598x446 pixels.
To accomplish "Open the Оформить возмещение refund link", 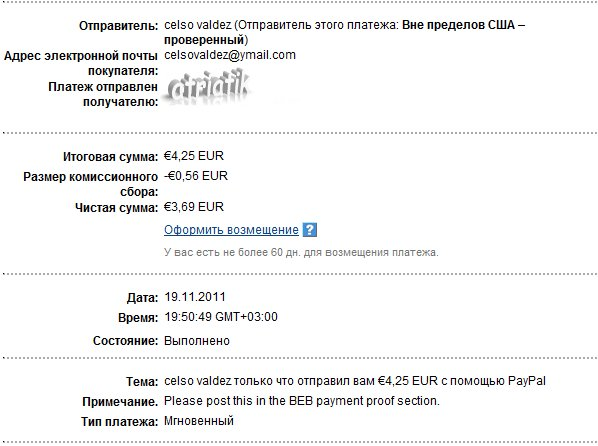I will pos(231,230).
